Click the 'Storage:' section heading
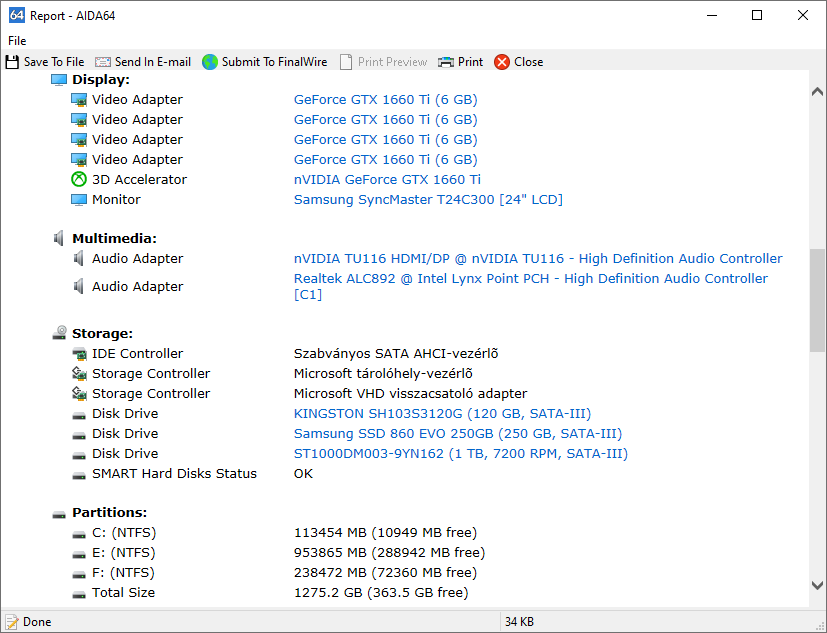 coord(102,333)
